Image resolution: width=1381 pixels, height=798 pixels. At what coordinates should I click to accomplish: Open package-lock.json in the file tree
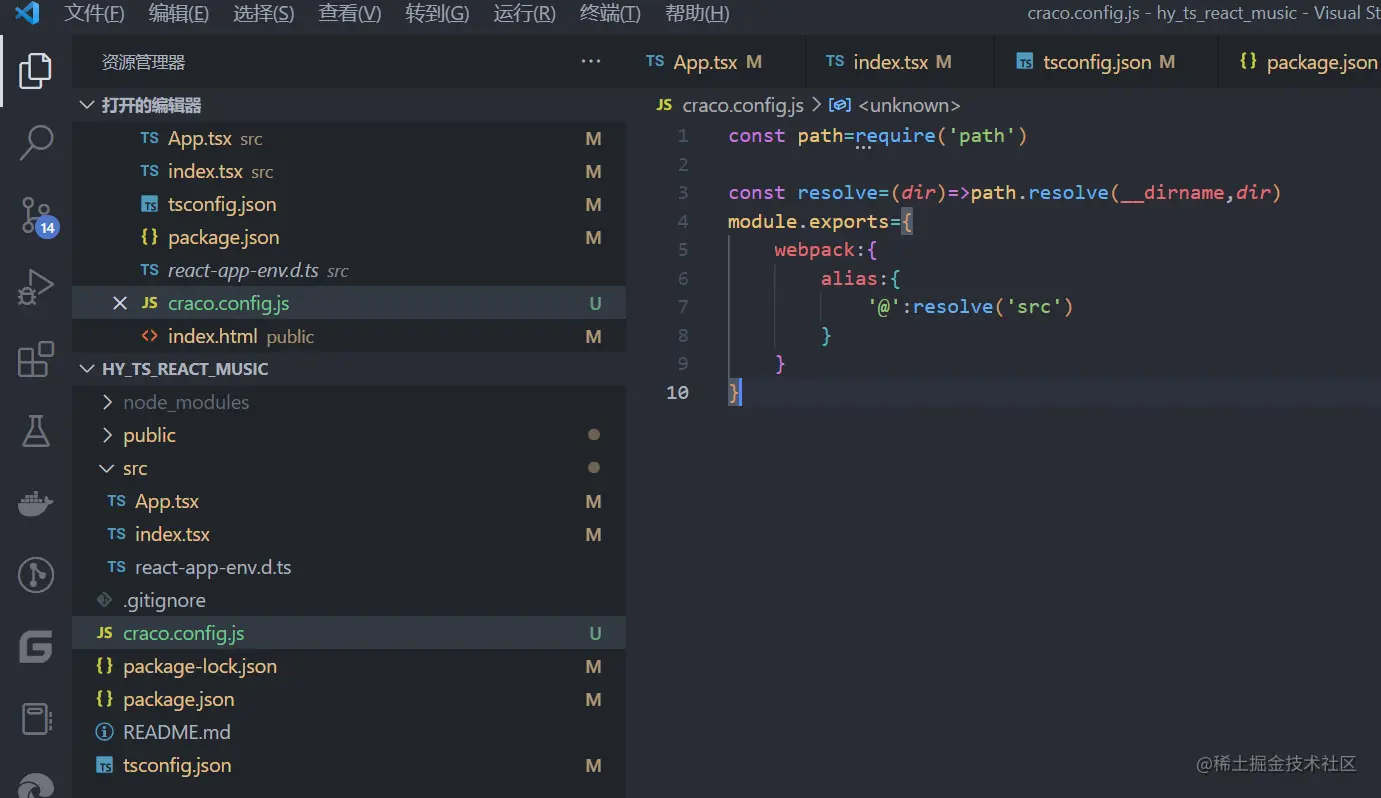point(199,666)
